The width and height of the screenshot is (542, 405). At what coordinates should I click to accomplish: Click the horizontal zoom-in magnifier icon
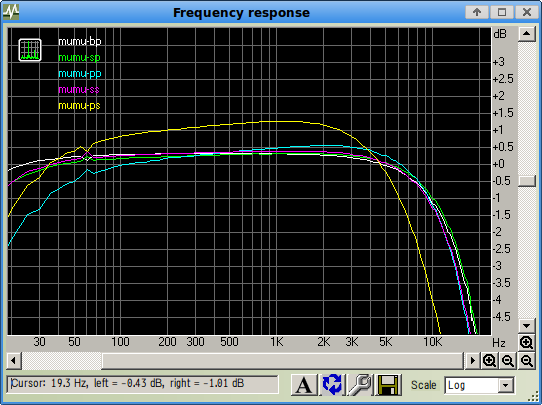[489, 361]
